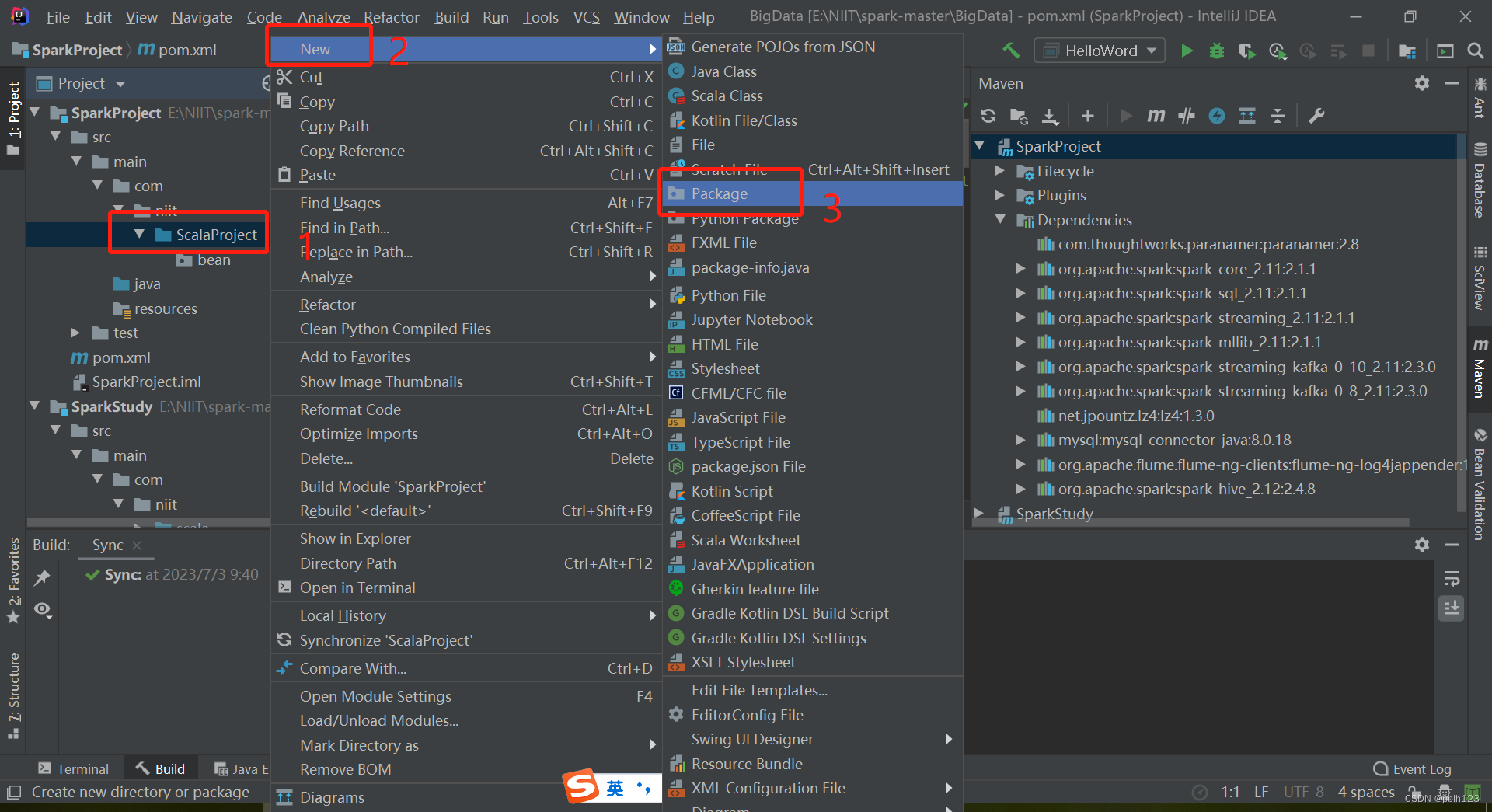Run with Coverage shield icon
This screenshot has width=1492, height=812.
tap(1246, 51)
